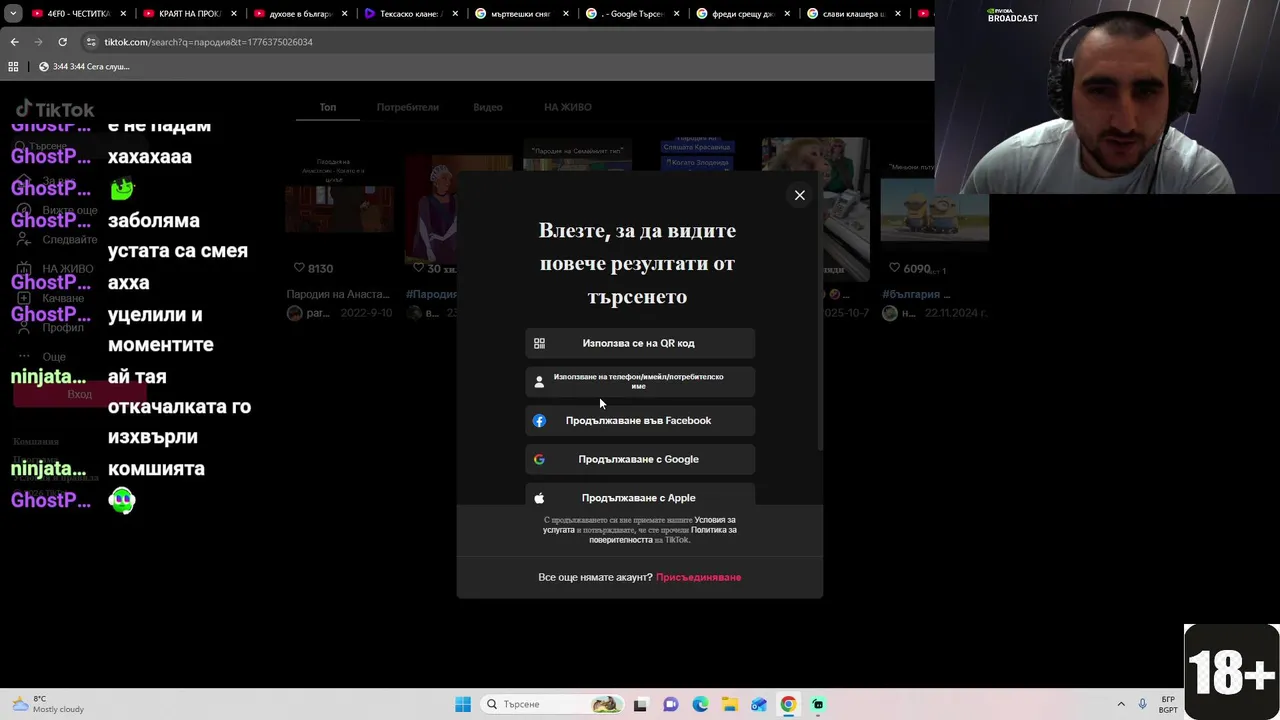The width and height of the screenshot is (1280, 720).
Task: Close the мъртвешки сняг tab
Action: [565, 14]
